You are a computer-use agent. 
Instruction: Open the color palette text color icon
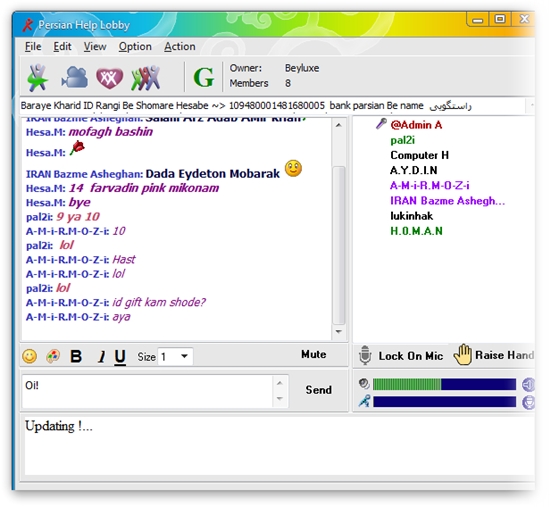(53, 356)
